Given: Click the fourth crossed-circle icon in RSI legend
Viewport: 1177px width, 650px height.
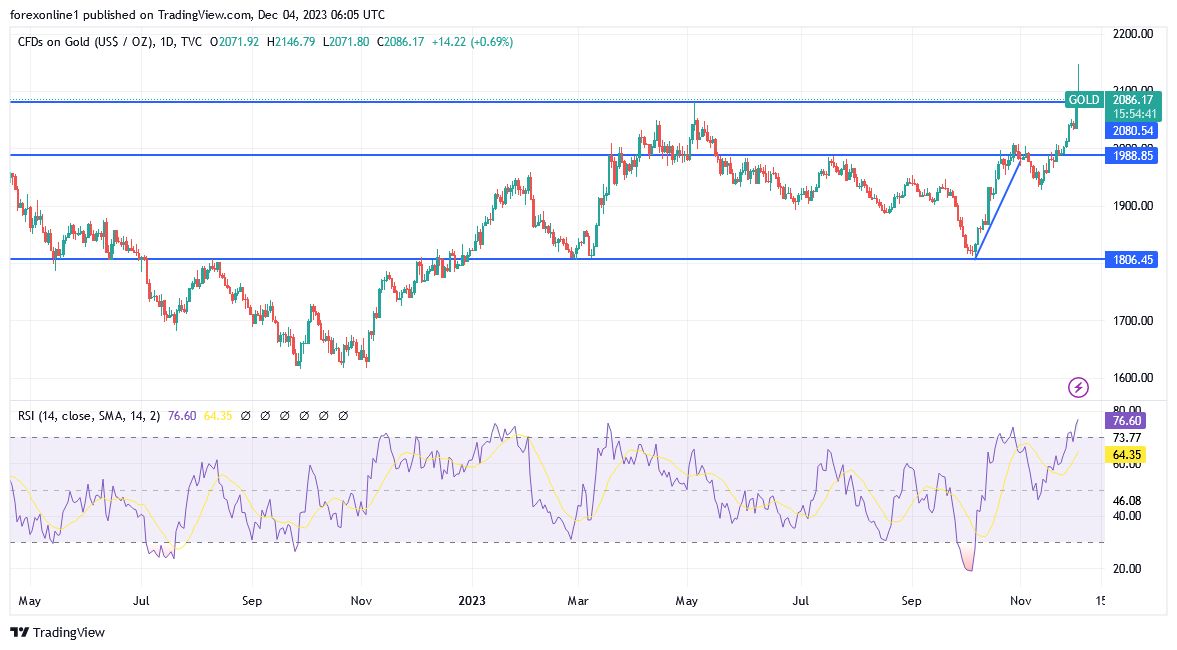Looking at the screenshot, I should [304, 416].
